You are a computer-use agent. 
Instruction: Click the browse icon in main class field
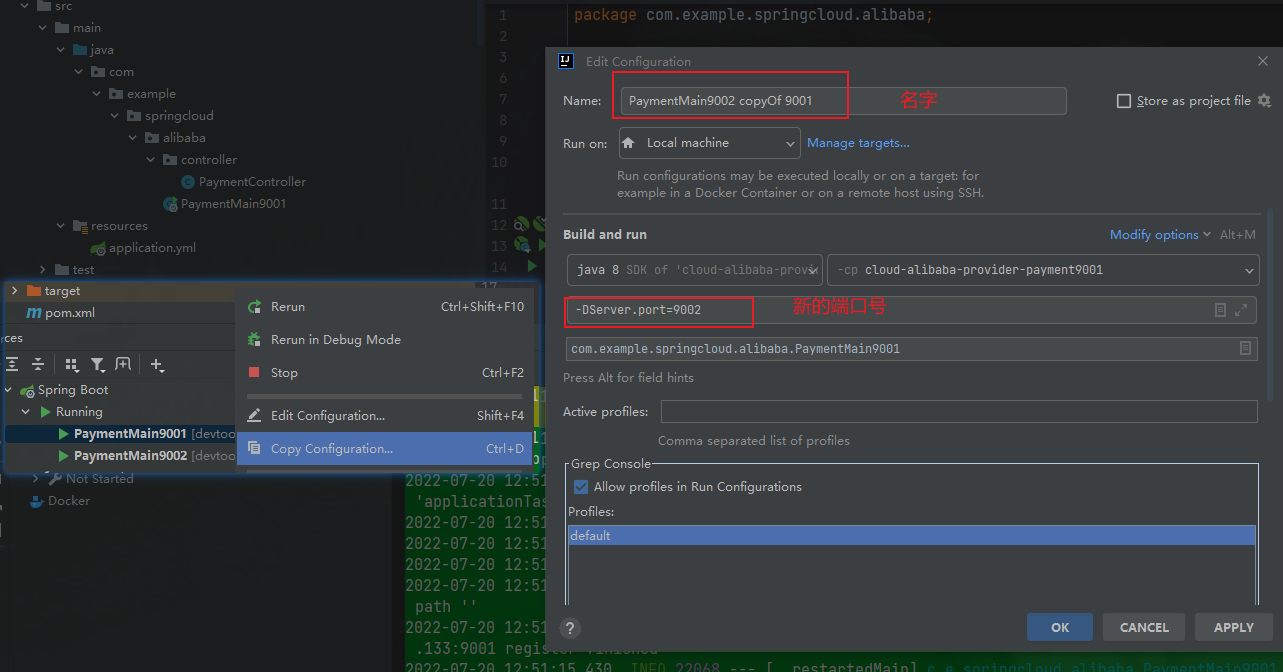coord(1245,348)
